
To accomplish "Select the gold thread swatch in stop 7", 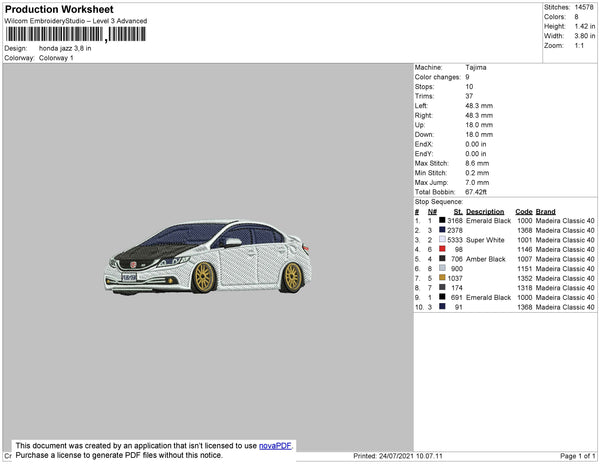I will click(x=441, y=278).
